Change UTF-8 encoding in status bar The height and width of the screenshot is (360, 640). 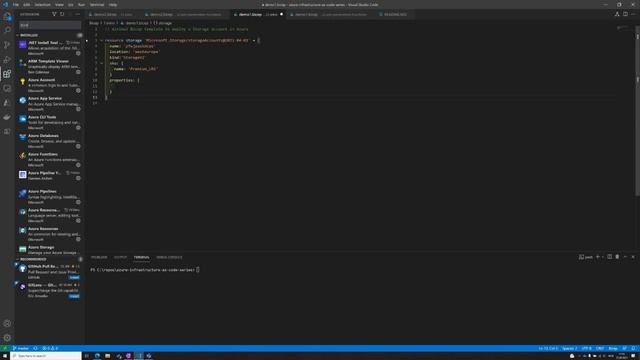[x=587, y=349]
